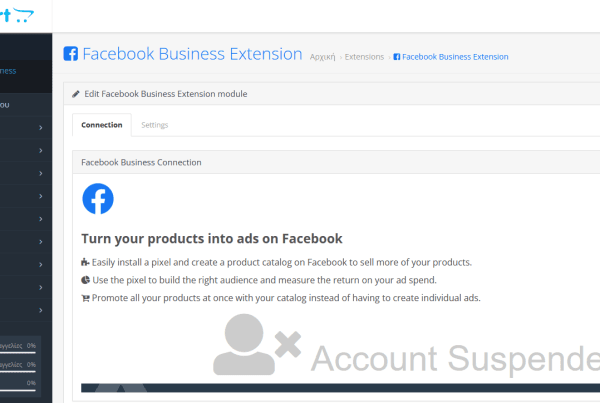Click the cart icon before 'Promote all your products'
The width and height of the screenshot is (600, 403).
(x=85, y=298)
